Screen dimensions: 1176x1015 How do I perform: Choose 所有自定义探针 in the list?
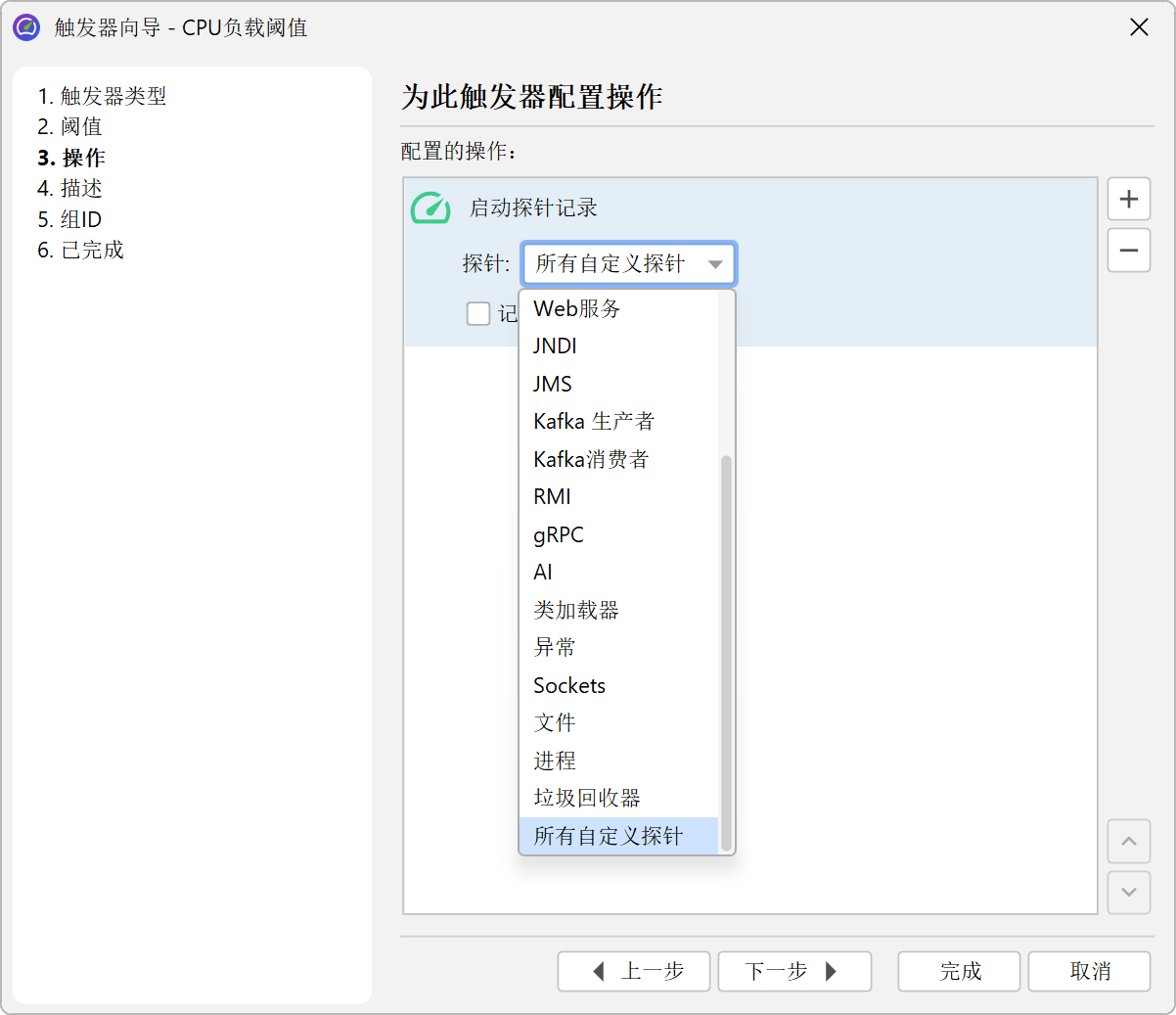(x=608, y=836)
